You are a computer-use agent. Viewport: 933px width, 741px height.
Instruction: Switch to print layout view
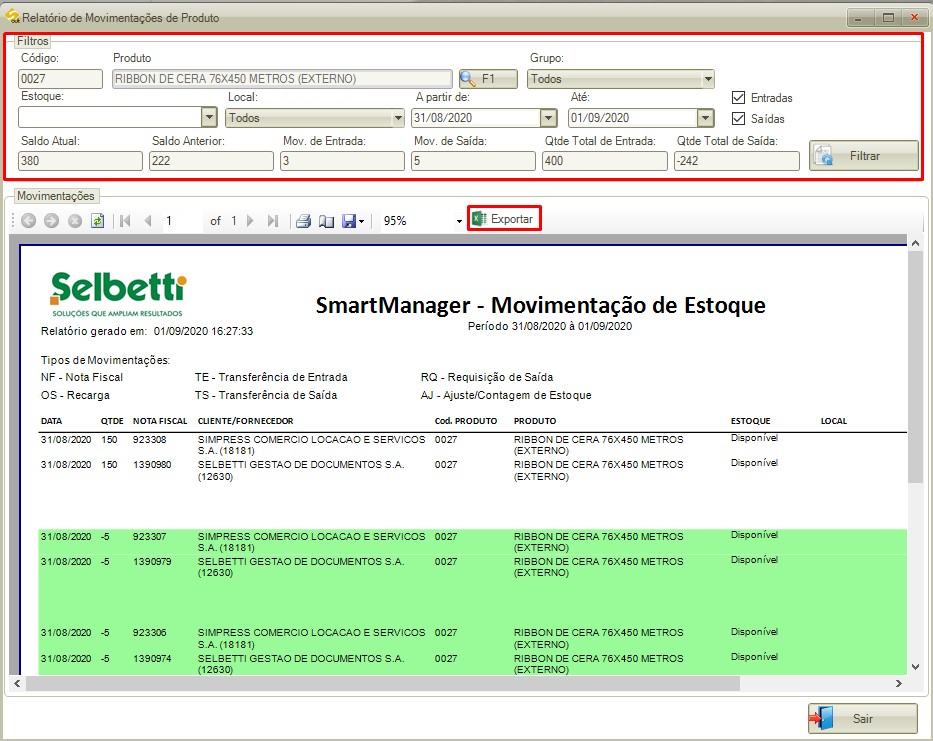(326, 221)
